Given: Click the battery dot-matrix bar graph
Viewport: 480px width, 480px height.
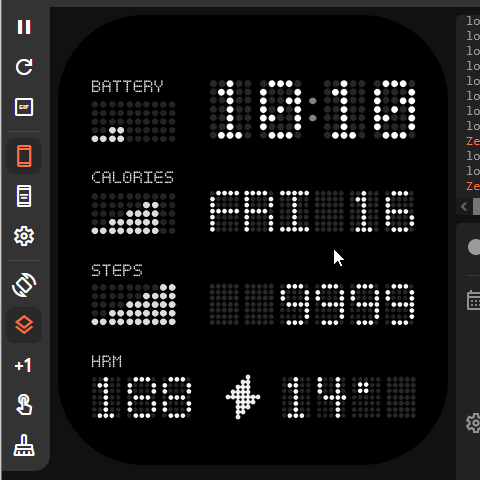Looking at the screenshot, I should (x=133, y=122).
